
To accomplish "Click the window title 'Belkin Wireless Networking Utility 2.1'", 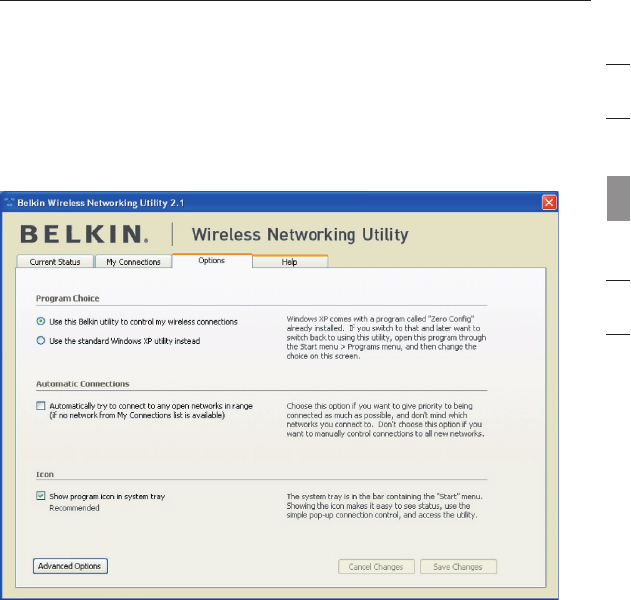I will click(101, 203).
